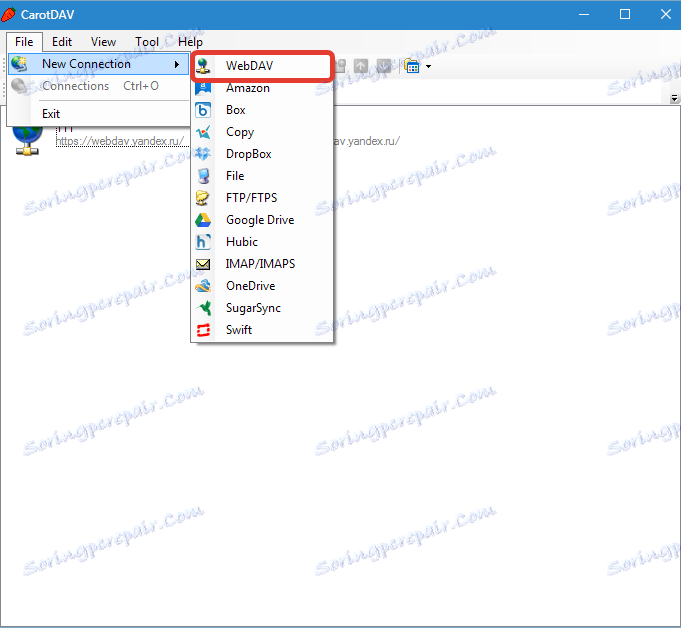Open the File menu
The image size is (681, 628).
click(24, 42)
